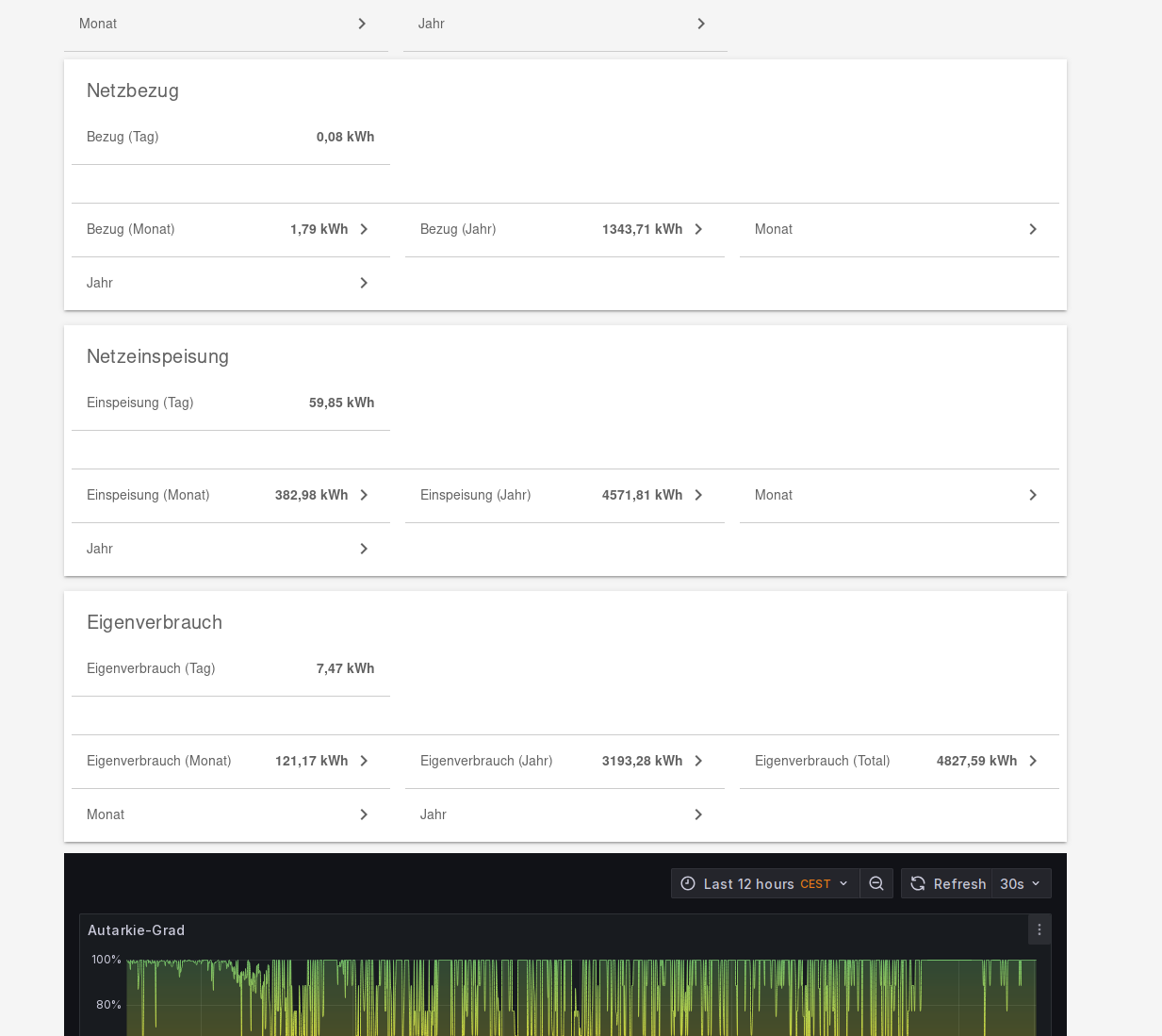
Task: Expand Bezug (Jahr) details chevron
Action: pyautogui.click(x=698, y=229)
